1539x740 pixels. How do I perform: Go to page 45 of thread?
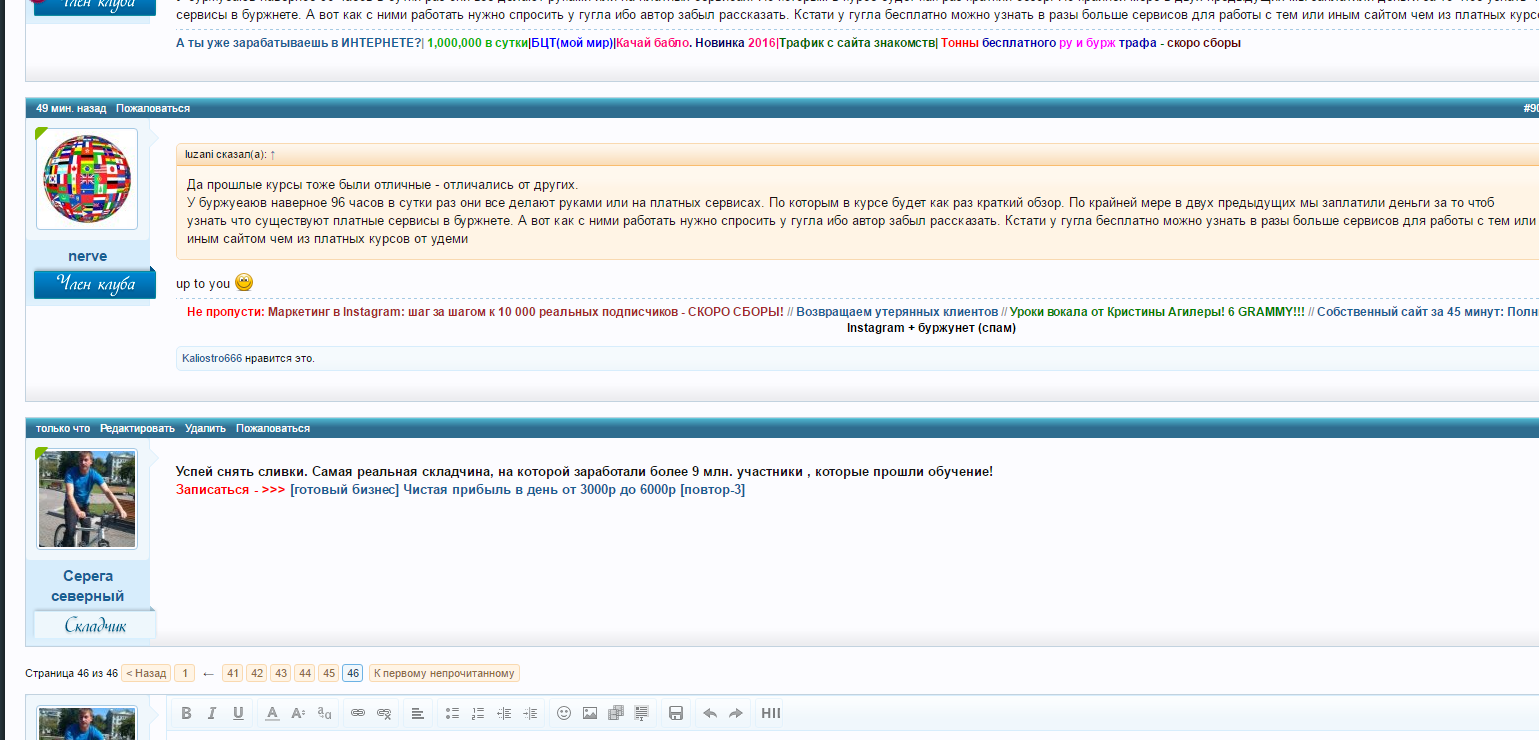pos(328,673)
